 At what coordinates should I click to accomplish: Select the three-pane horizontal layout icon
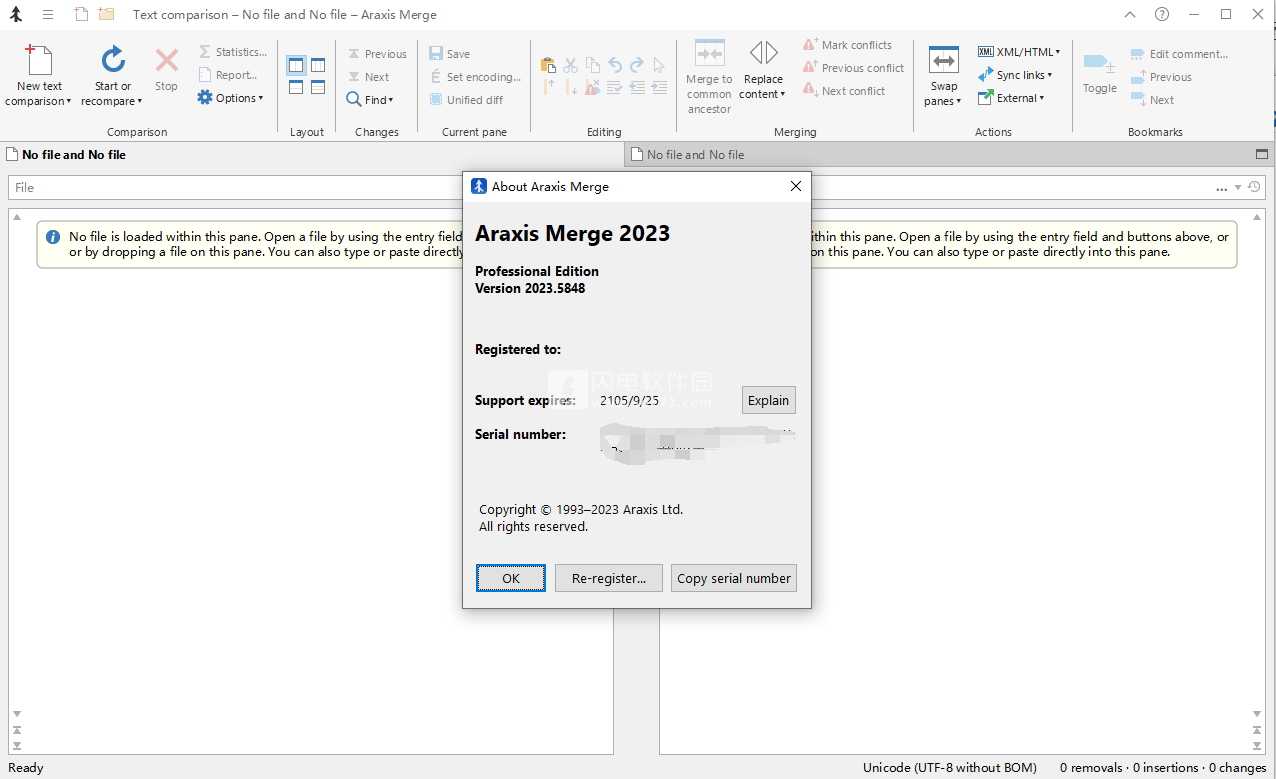tap(318, 87)
